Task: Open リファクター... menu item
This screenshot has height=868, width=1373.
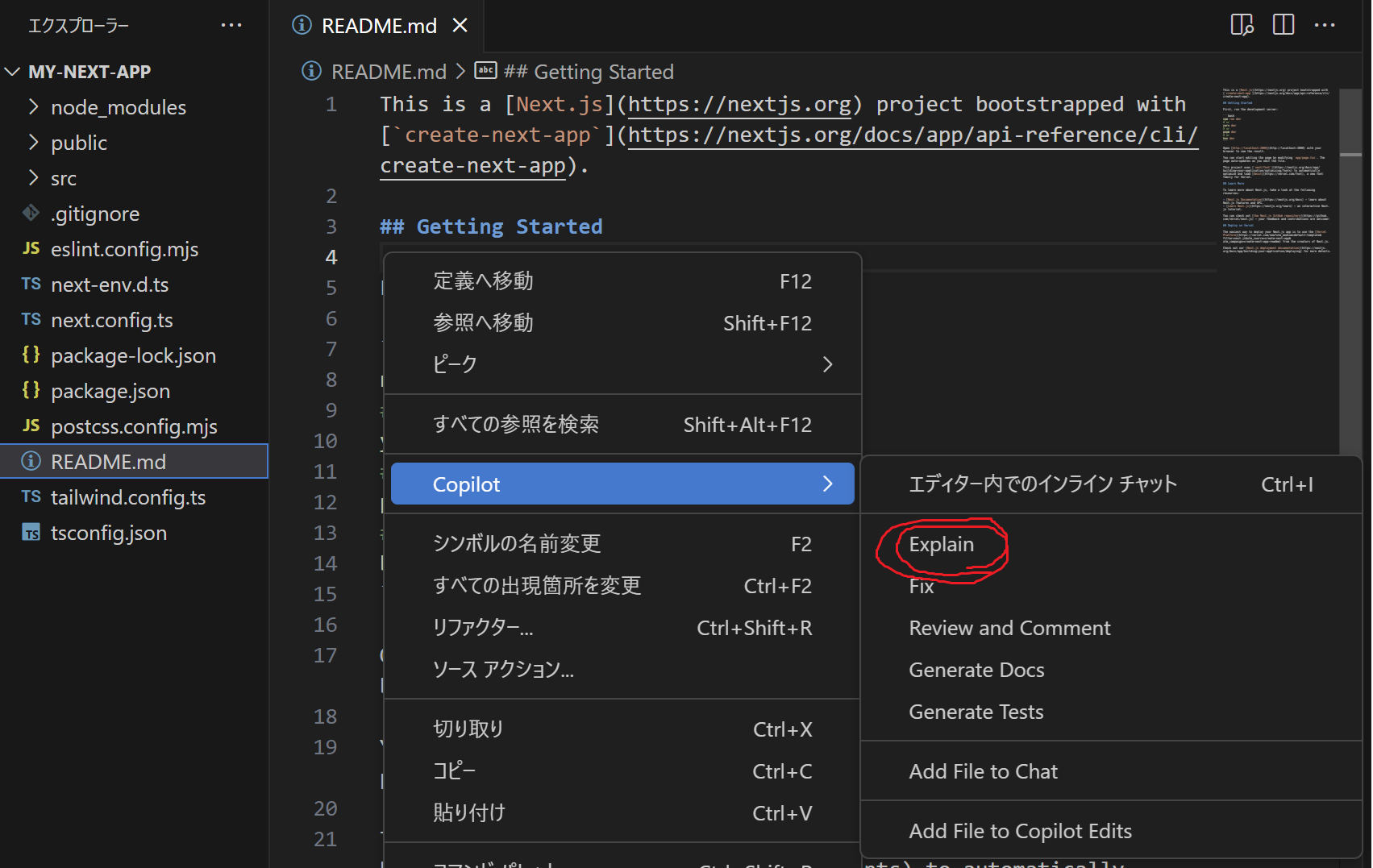Action: point(622,628)
